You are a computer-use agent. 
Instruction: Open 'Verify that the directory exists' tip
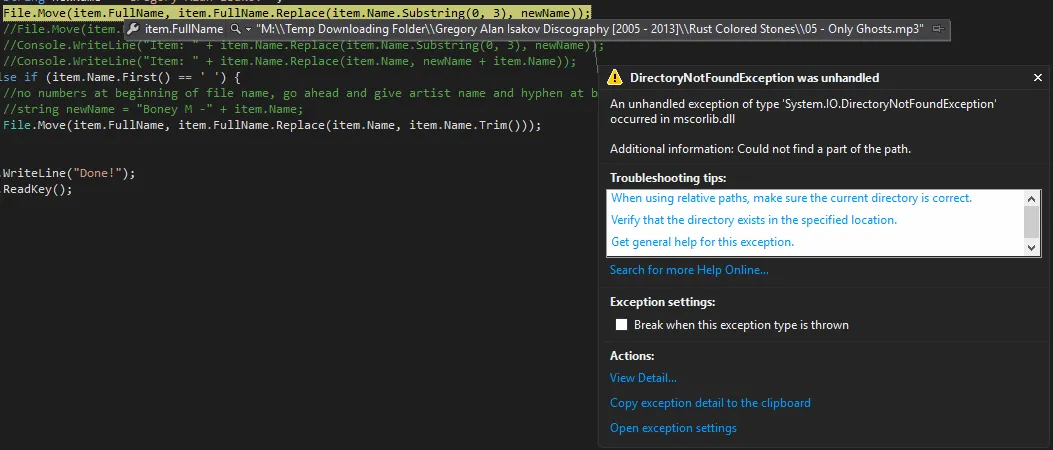[754, 220]
